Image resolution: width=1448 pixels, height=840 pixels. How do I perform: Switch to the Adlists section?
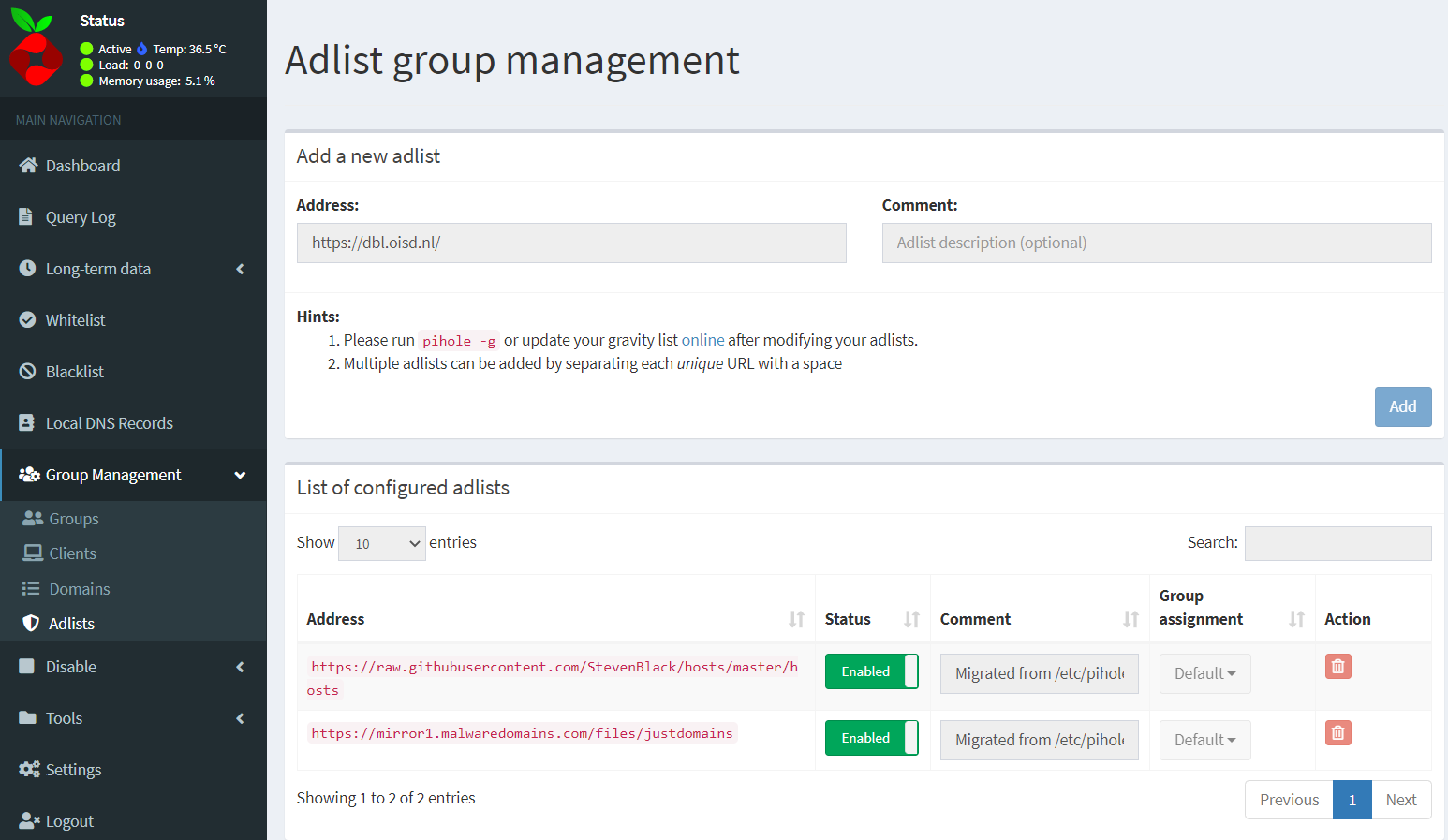coord(70,623)
